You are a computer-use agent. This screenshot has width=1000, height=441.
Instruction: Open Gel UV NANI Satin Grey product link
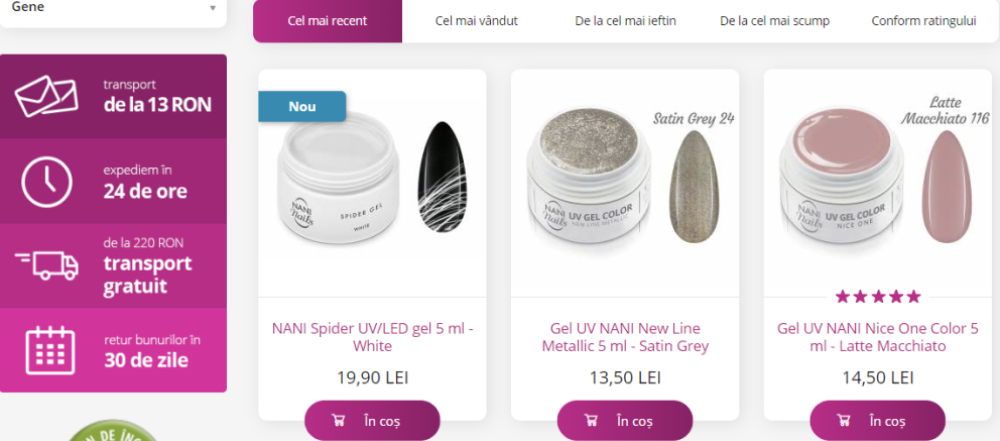click(626, 338)
